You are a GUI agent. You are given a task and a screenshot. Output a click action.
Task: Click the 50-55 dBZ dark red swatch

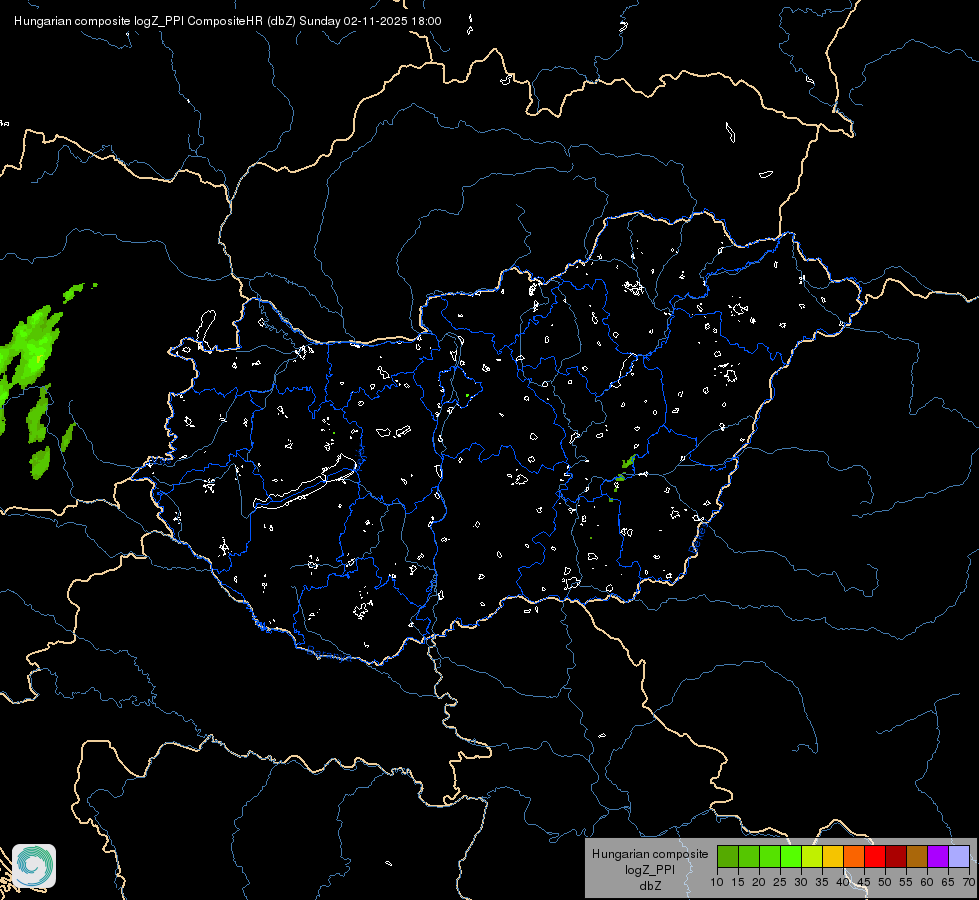[896, 856]
